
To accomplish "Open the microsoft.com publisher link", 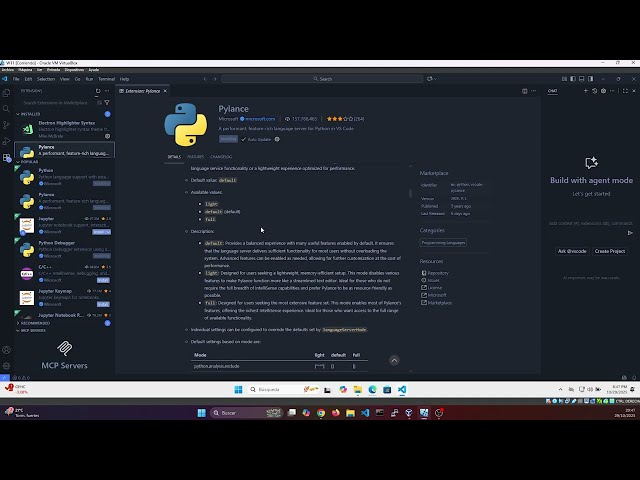I will [260, 119].
